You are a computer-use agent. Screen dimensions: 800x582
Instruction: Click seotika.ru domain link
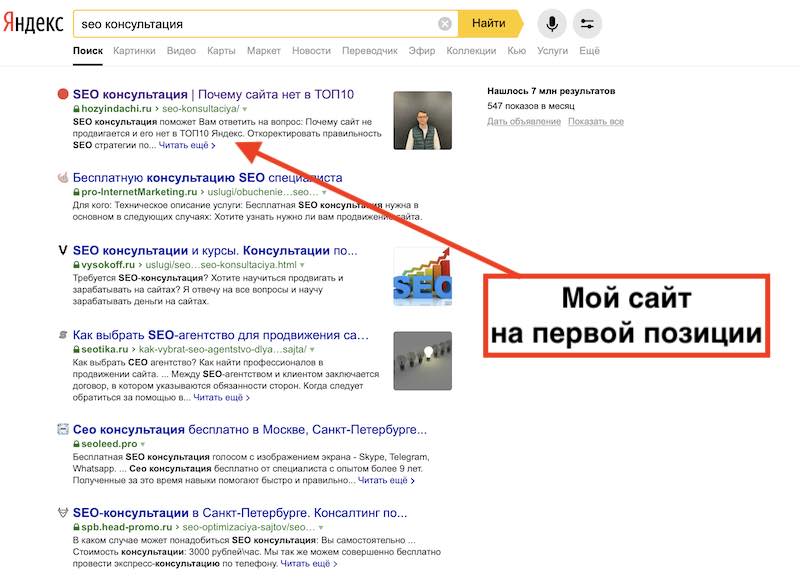[105, 349]
